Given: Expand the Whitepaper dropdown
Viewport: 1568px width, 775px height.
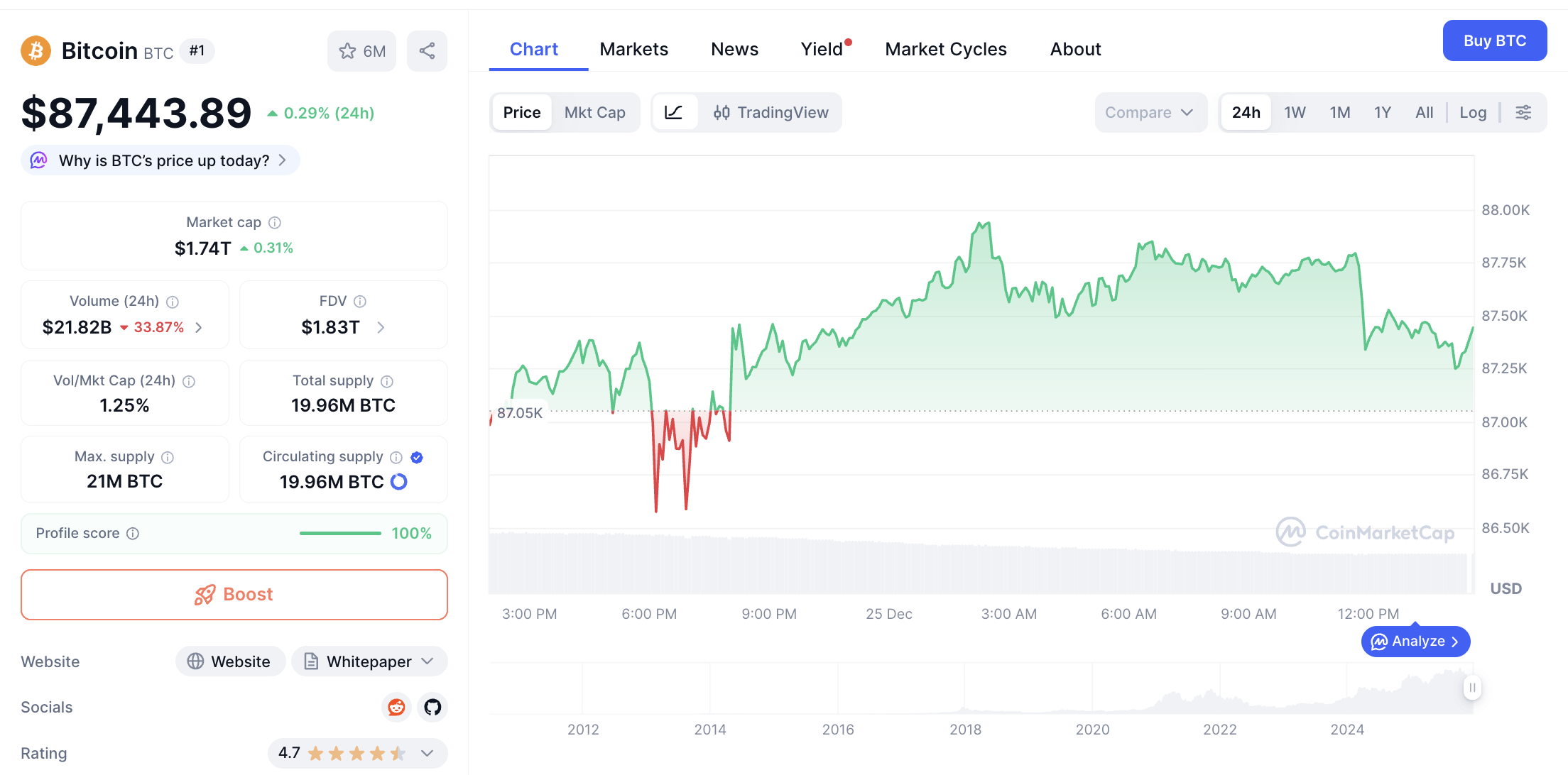Looking at the screenshot, I should [x=369, y=661].
